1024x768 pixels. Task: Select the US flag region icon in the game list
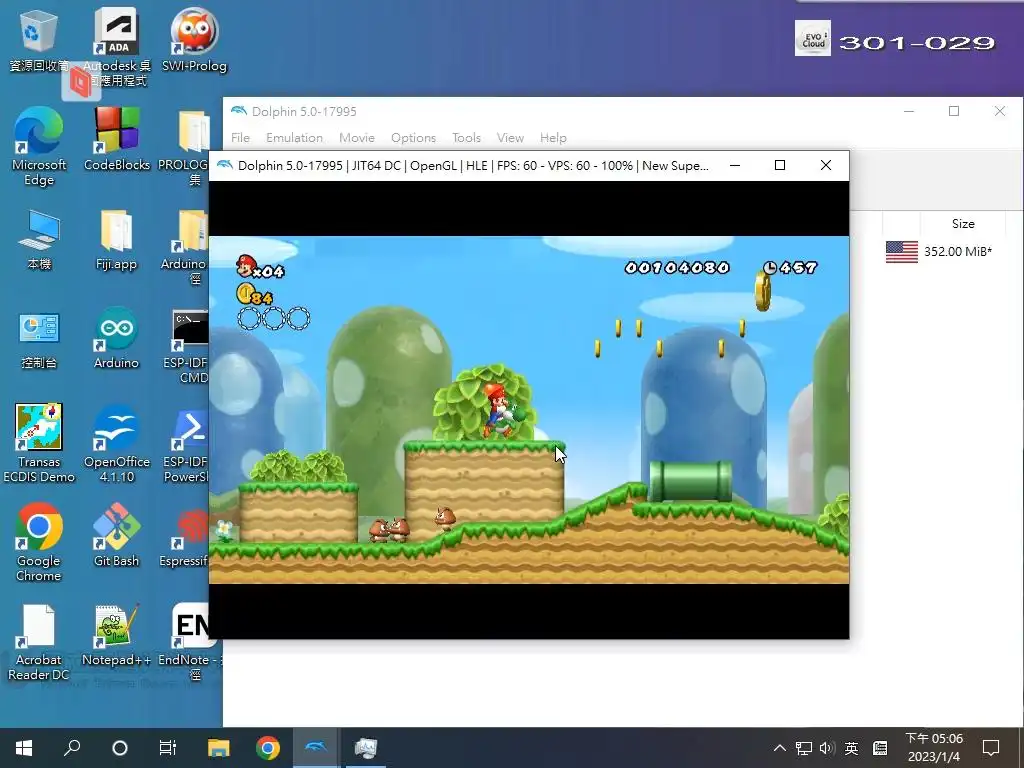pos(901,251)
